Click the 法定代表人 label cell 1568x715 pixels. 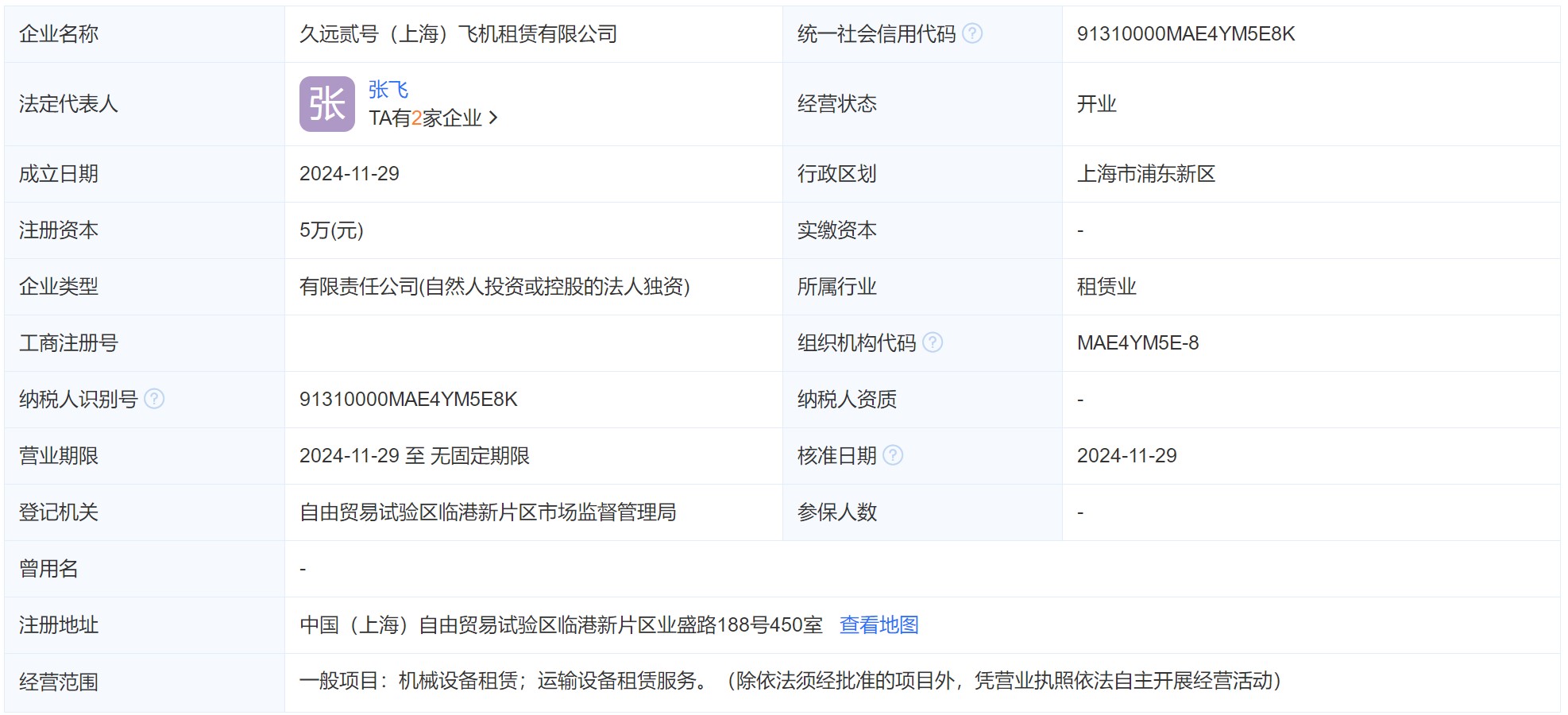(x=145, y=104)
